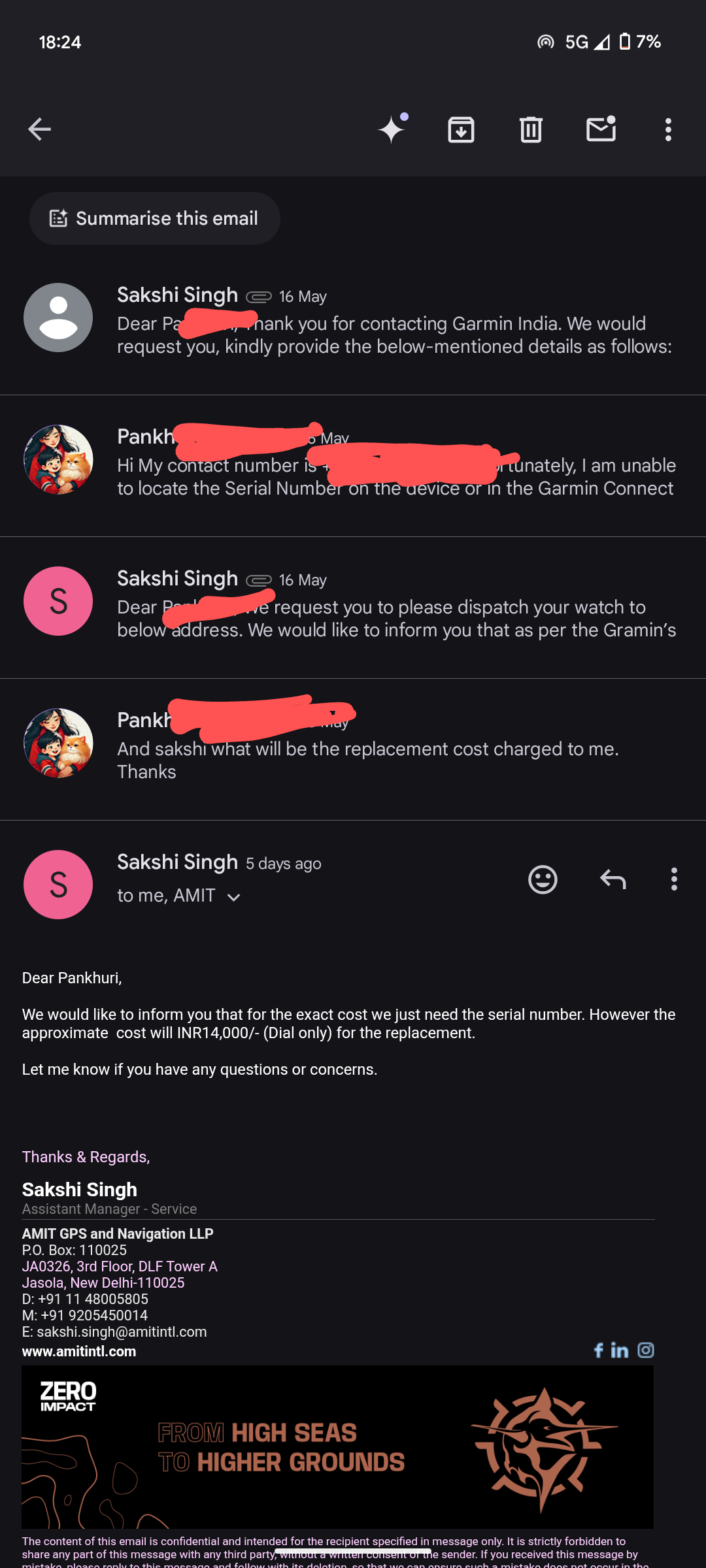Open the Instagram icon in the signature
The height and width of the screenshot is (1568, 706).
646,1350
